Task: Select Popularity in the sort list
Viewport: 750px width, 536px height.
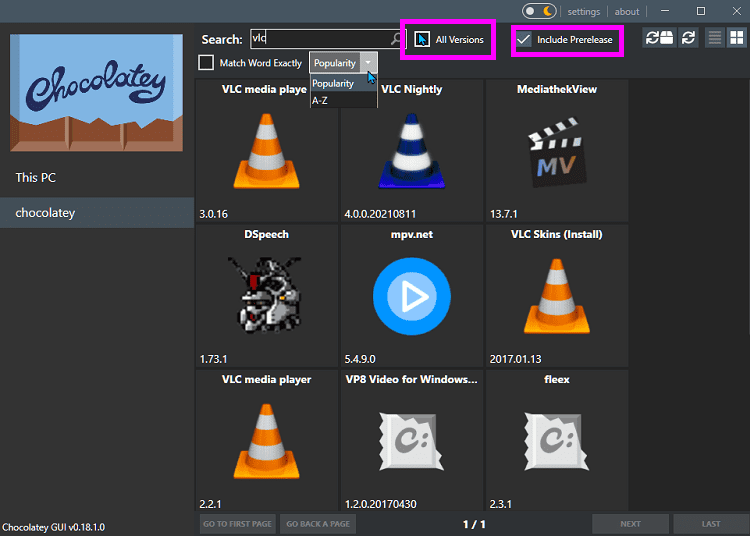Action: click(x=343, y=83)
